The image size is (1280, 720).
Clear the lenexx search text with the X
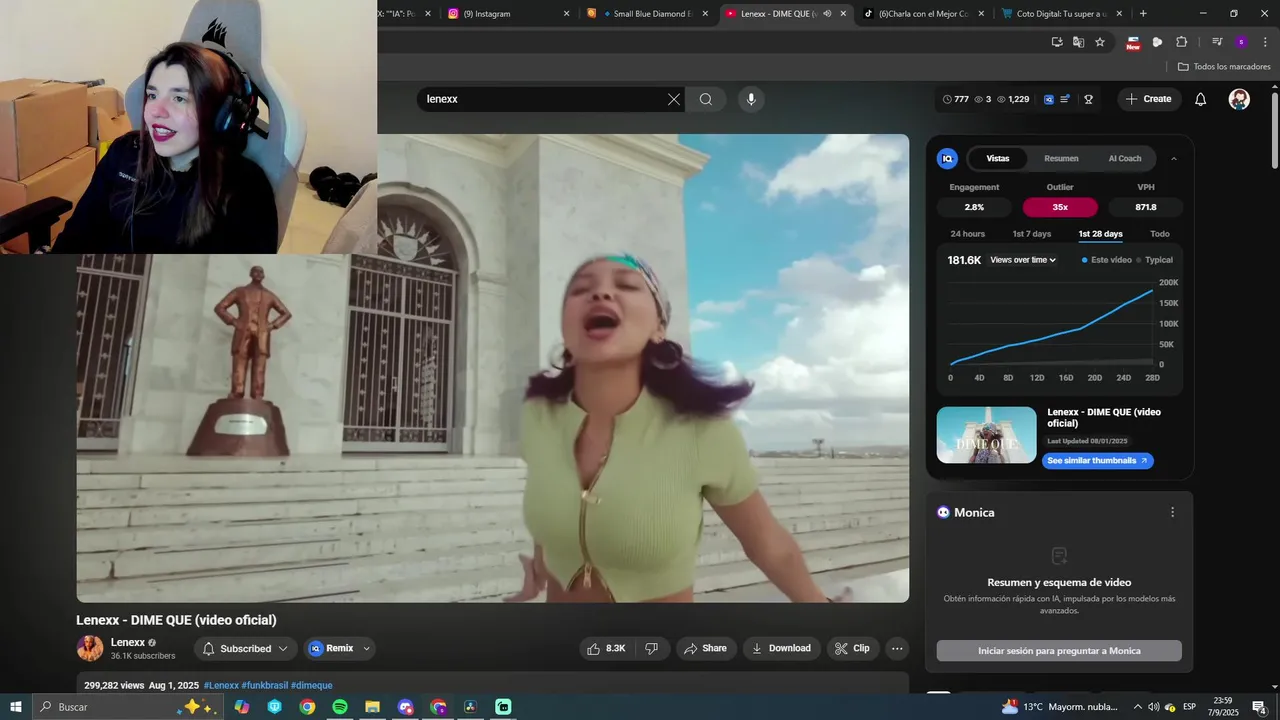pos(673,99)
